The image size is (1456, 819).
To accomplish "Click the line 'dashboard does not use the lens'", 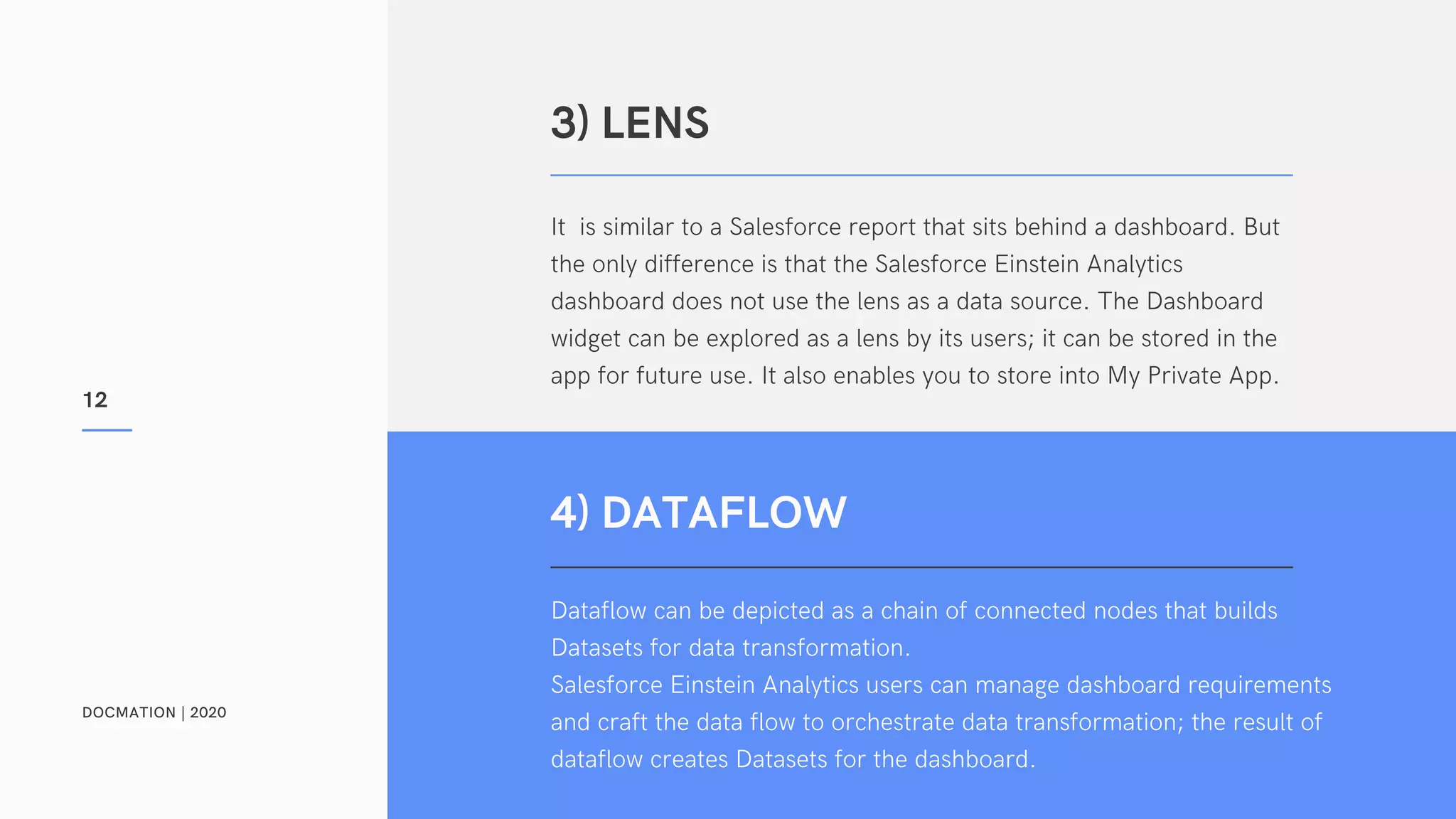I will [x=906, y=301].
